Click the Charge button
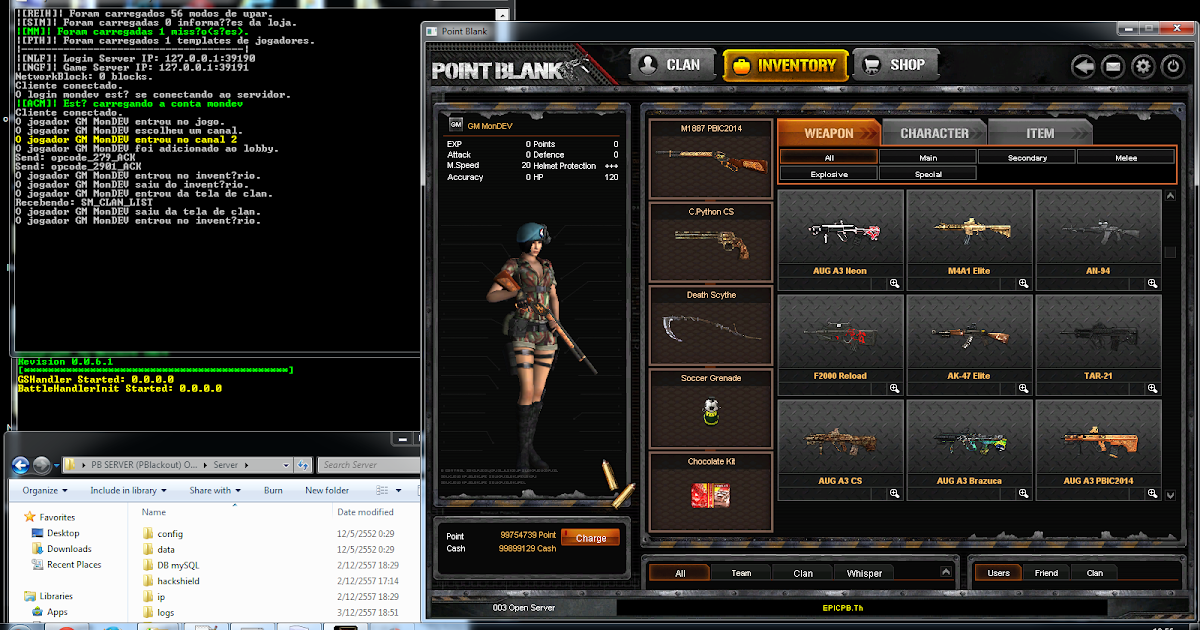Screen dimensions: 1200x630 591,538
